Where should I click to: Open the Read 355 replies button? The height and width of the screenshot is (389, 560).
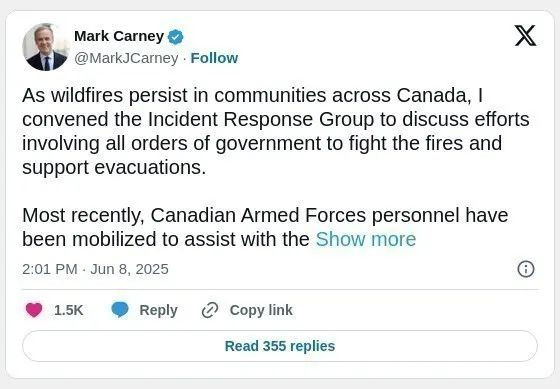[x=280, y=346]
